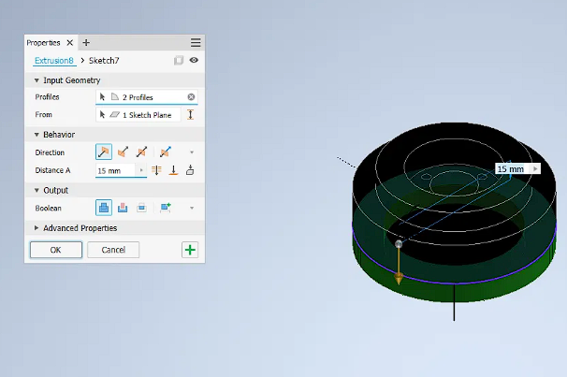This screenshot has width=567, height=377.
Task: Select the Flipped direction icon
Action: tap(123, 152)
